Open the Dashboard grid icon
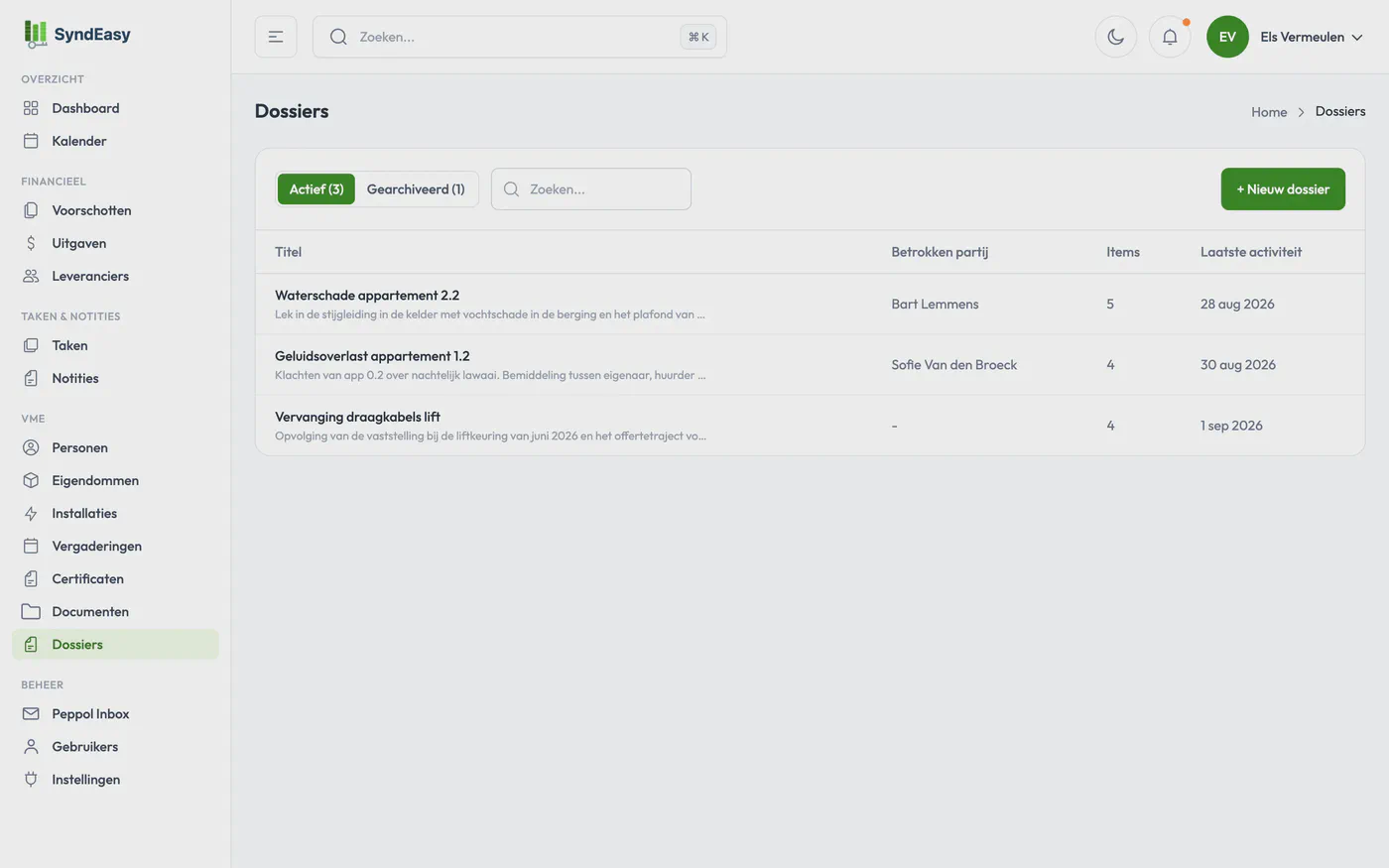 coord(31,108)
